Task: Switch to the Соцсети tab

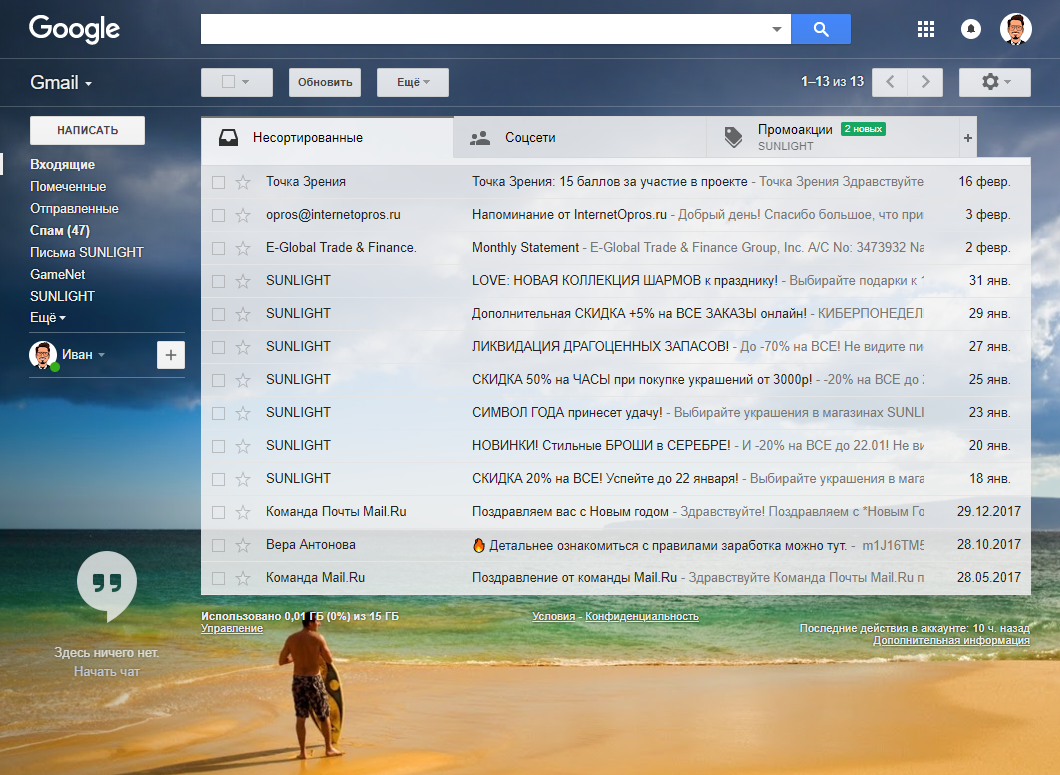Action: [530, 138]
